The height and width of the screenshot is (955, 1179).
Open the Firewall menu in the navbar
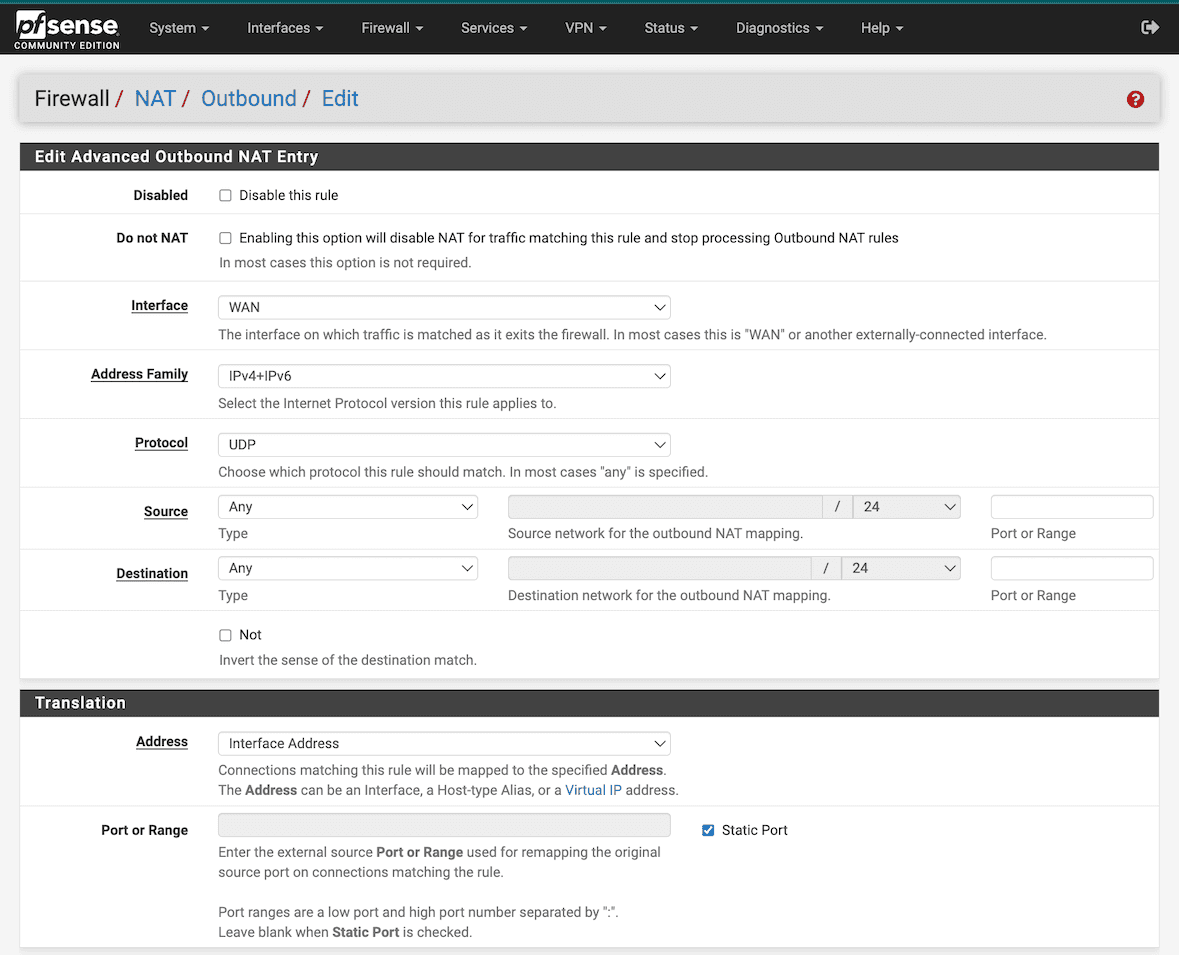[x=391, y=27]
